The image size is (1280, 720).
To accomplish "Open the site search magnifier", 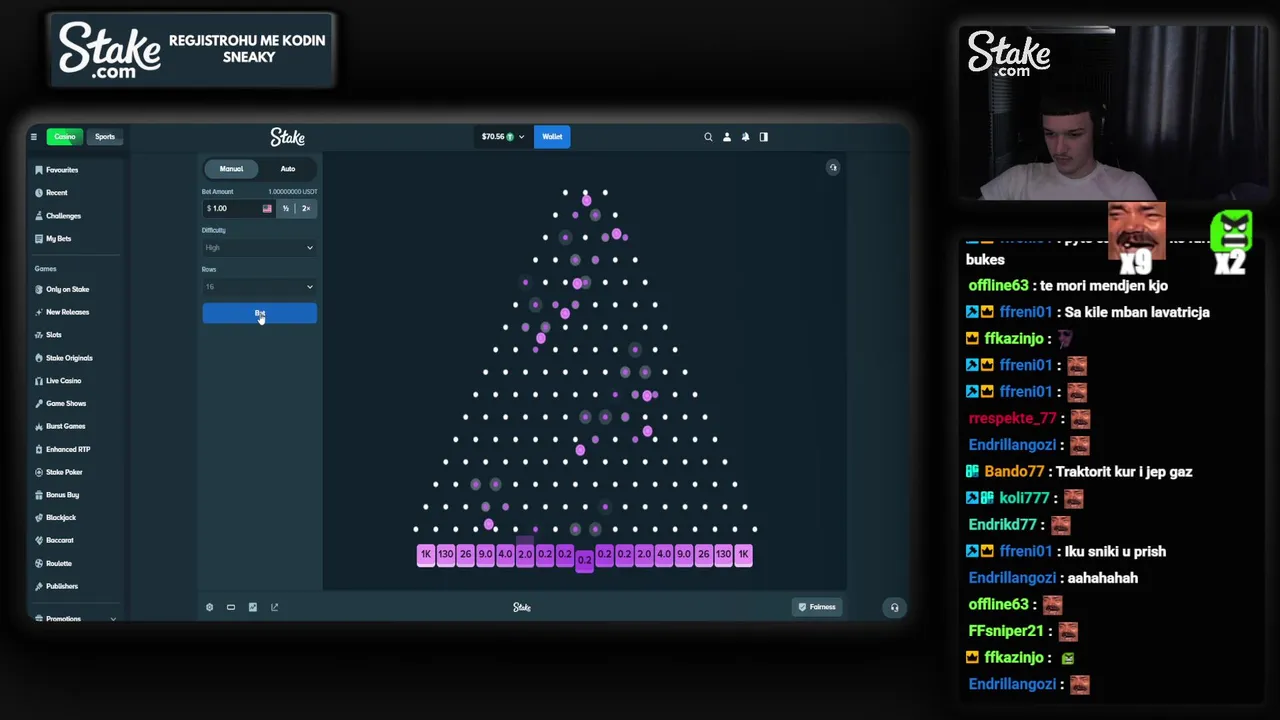I will pyautogui.click(x=708, y=137).
